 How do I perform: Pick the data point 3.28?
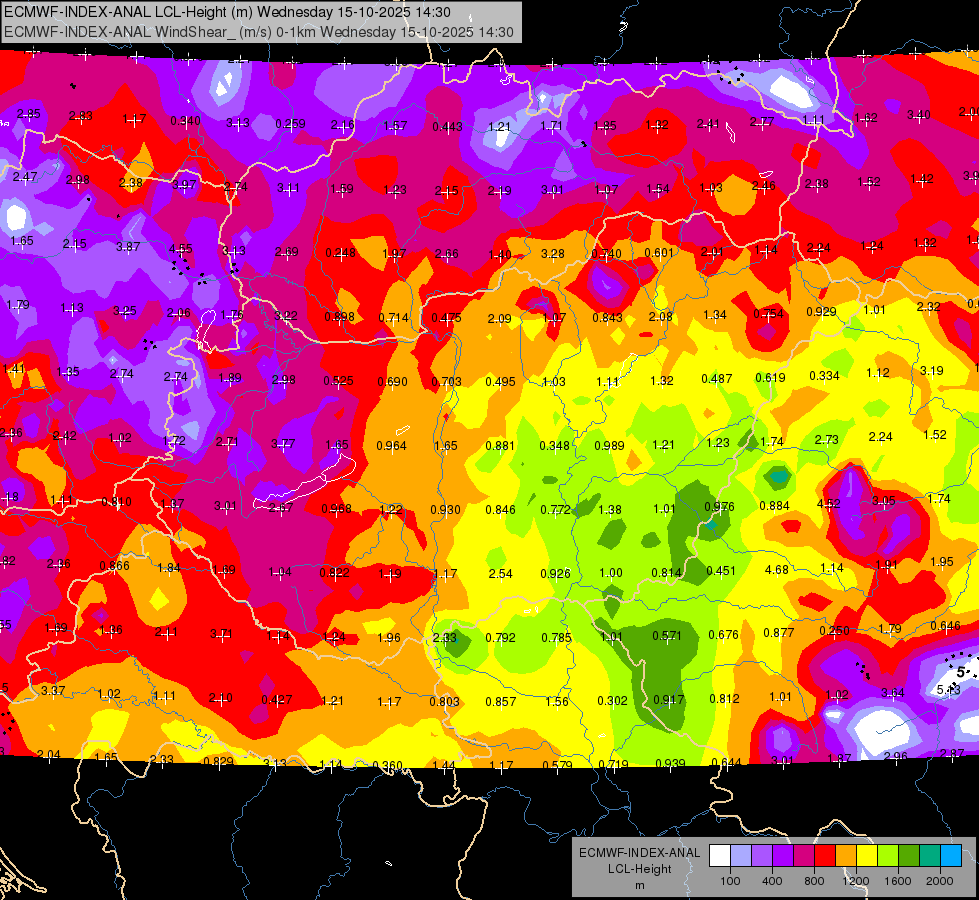coord(553,254)
